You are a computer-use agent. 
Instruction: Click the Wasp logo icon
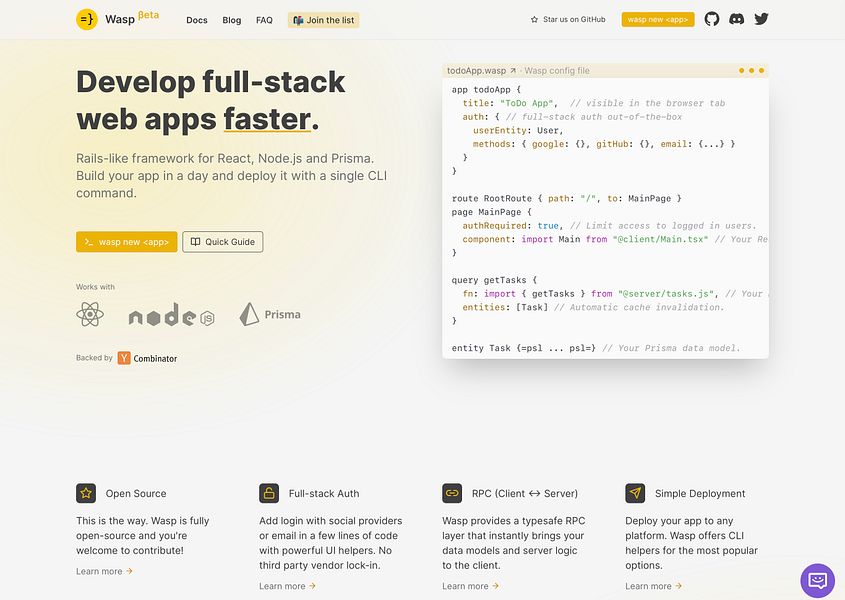[87, 19]
